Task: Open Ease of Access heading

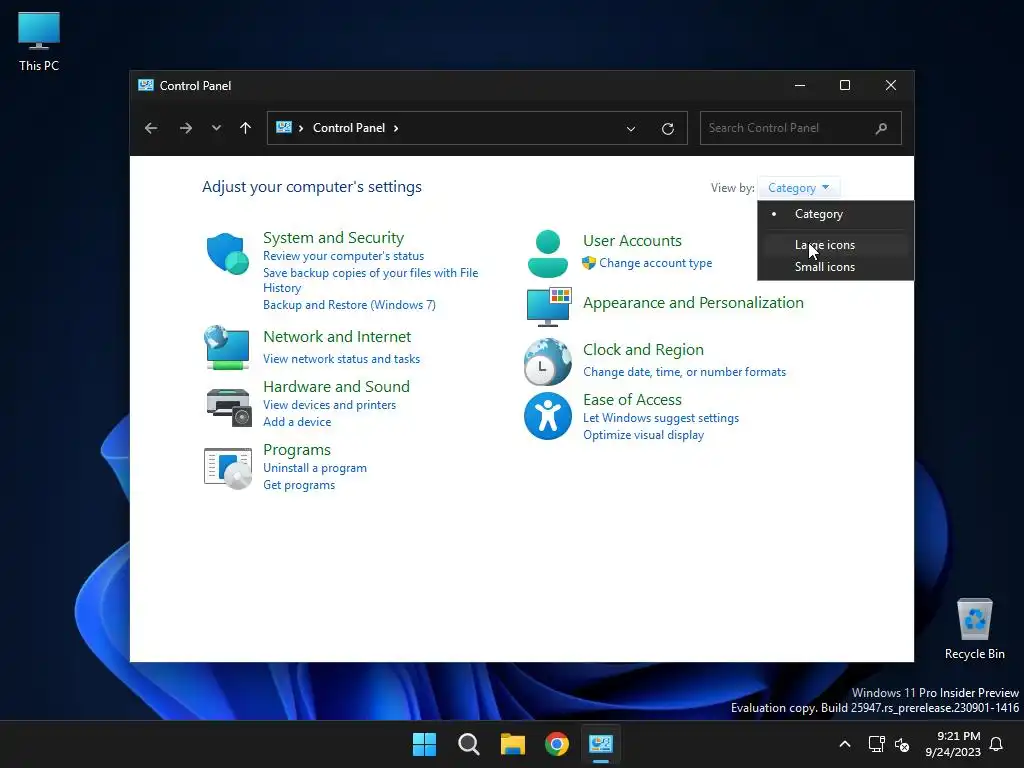Action: (632, 400)
